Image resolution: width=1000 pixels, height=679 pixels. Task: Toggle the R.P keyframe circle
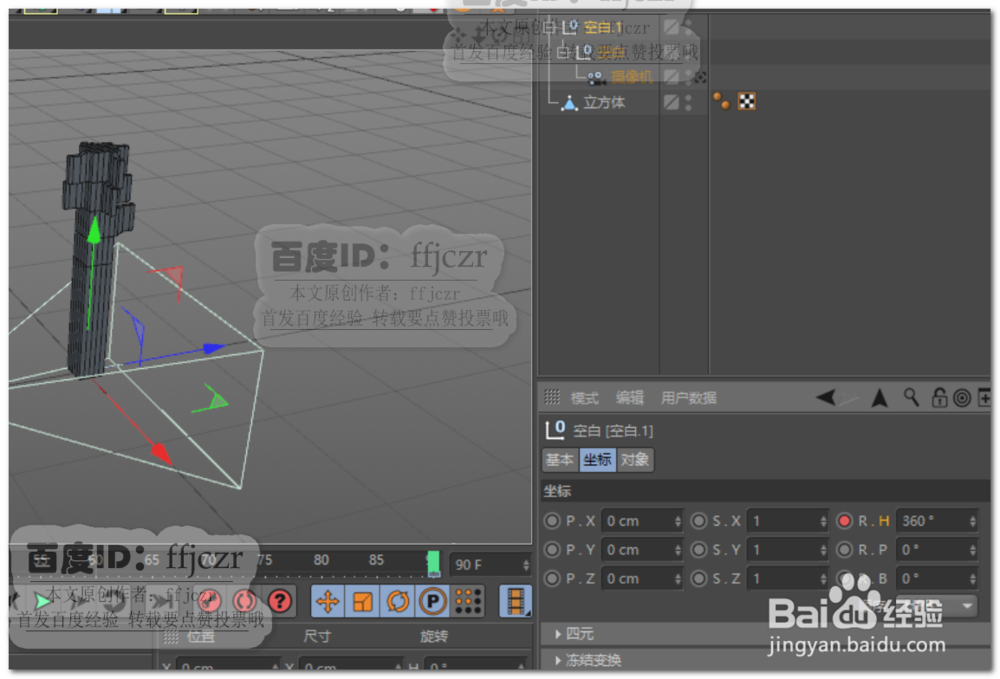[x=844, y=550]
